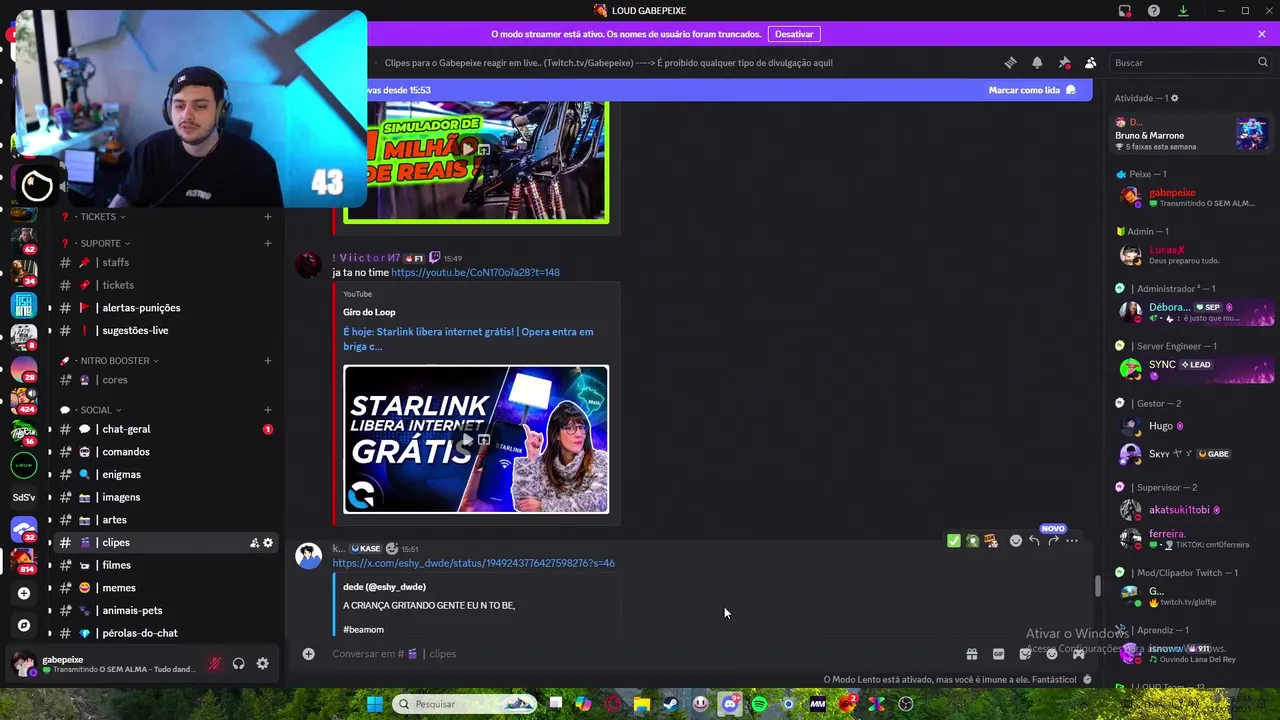Open Windows Start menu
This screenshot has width=1280, height=720.
(374, 704)
